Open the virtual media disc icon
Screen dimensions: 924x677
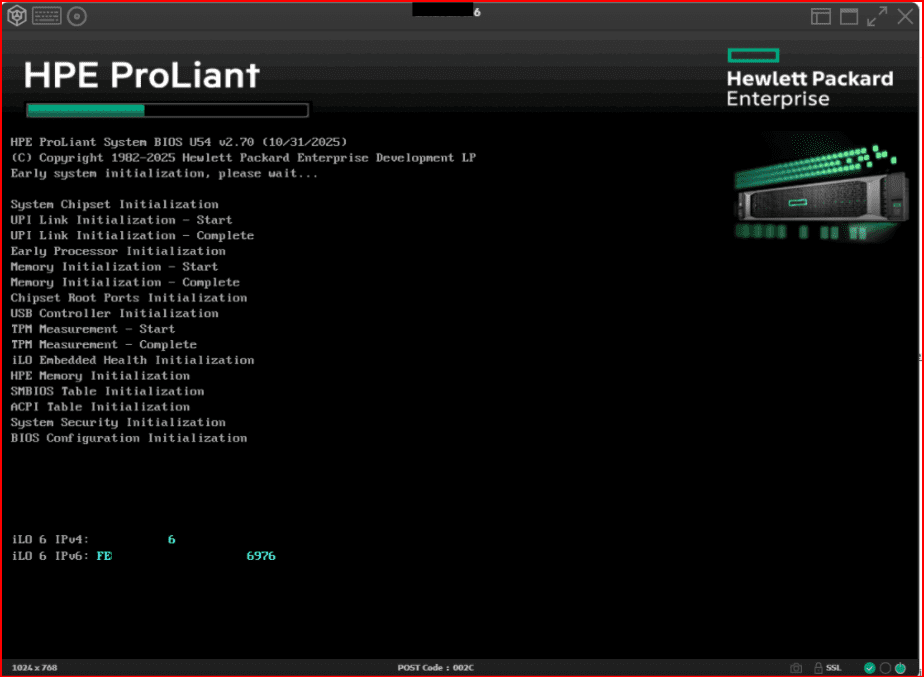coord(76,16)
